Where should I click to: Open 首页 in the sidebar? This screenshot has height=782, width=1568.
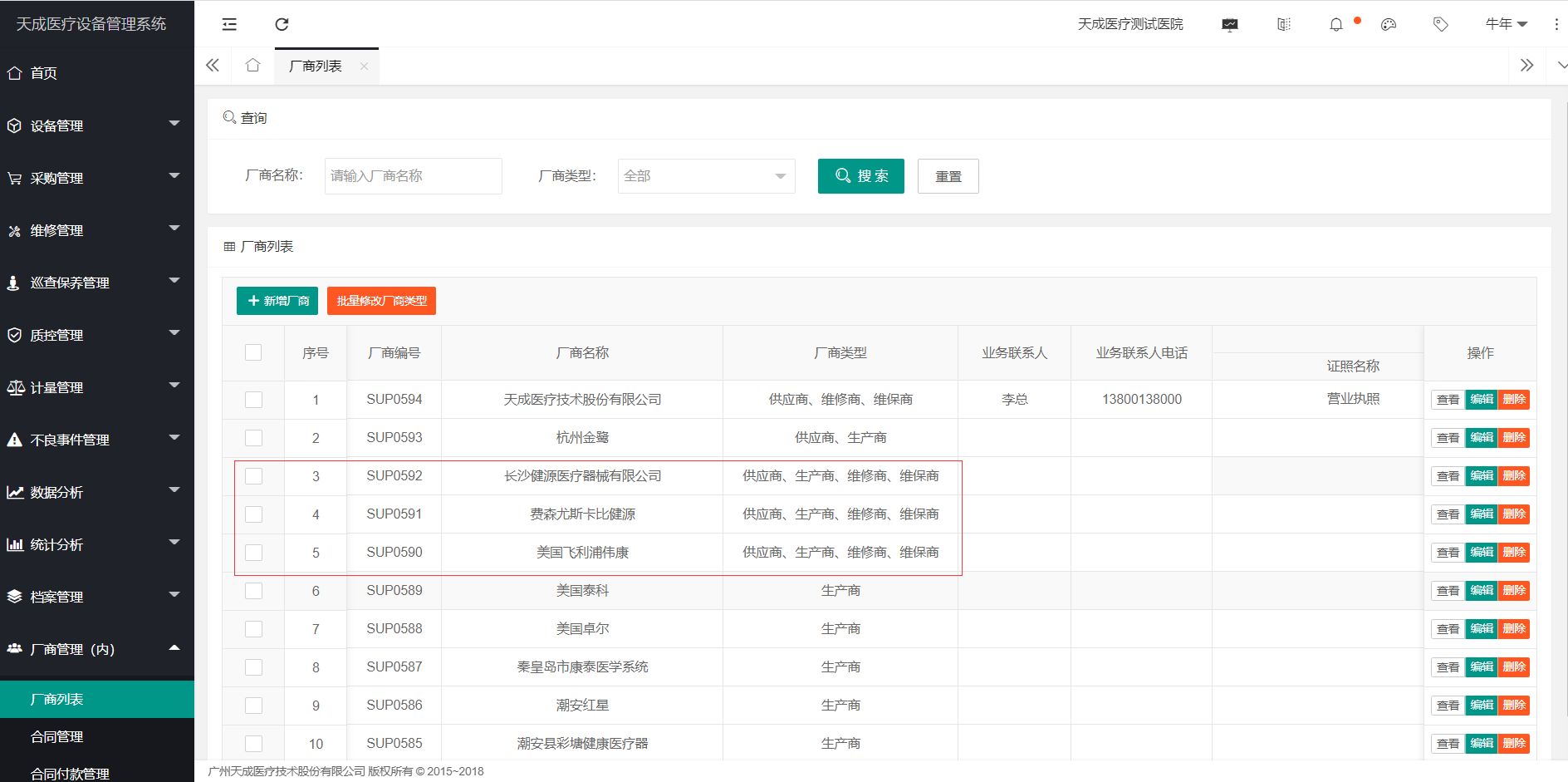(x=97, y=73)
